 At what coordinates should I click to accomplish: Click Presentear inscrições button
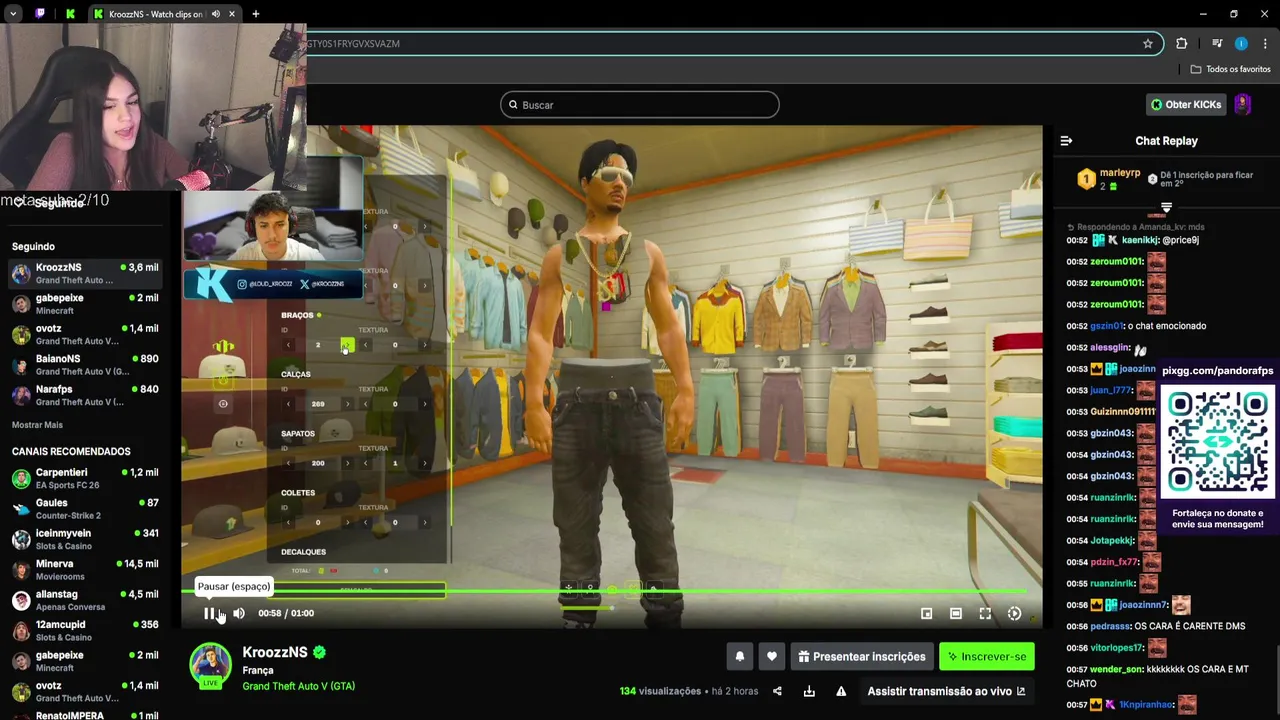(x=862, y=657)
